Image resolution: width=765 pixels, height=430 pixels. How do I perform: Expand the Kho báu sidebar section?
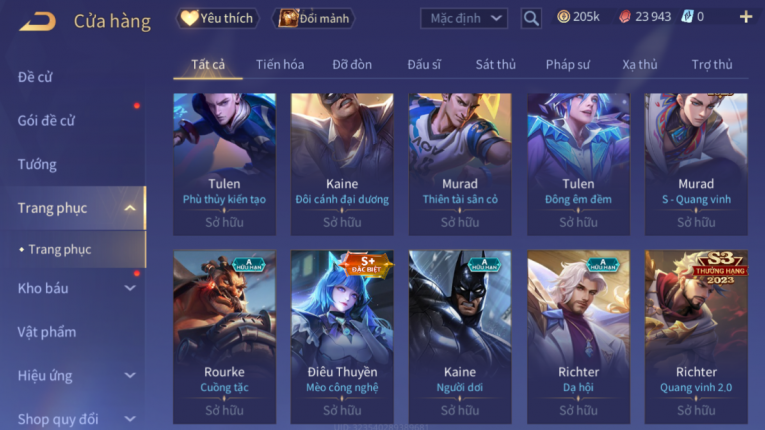130,288
